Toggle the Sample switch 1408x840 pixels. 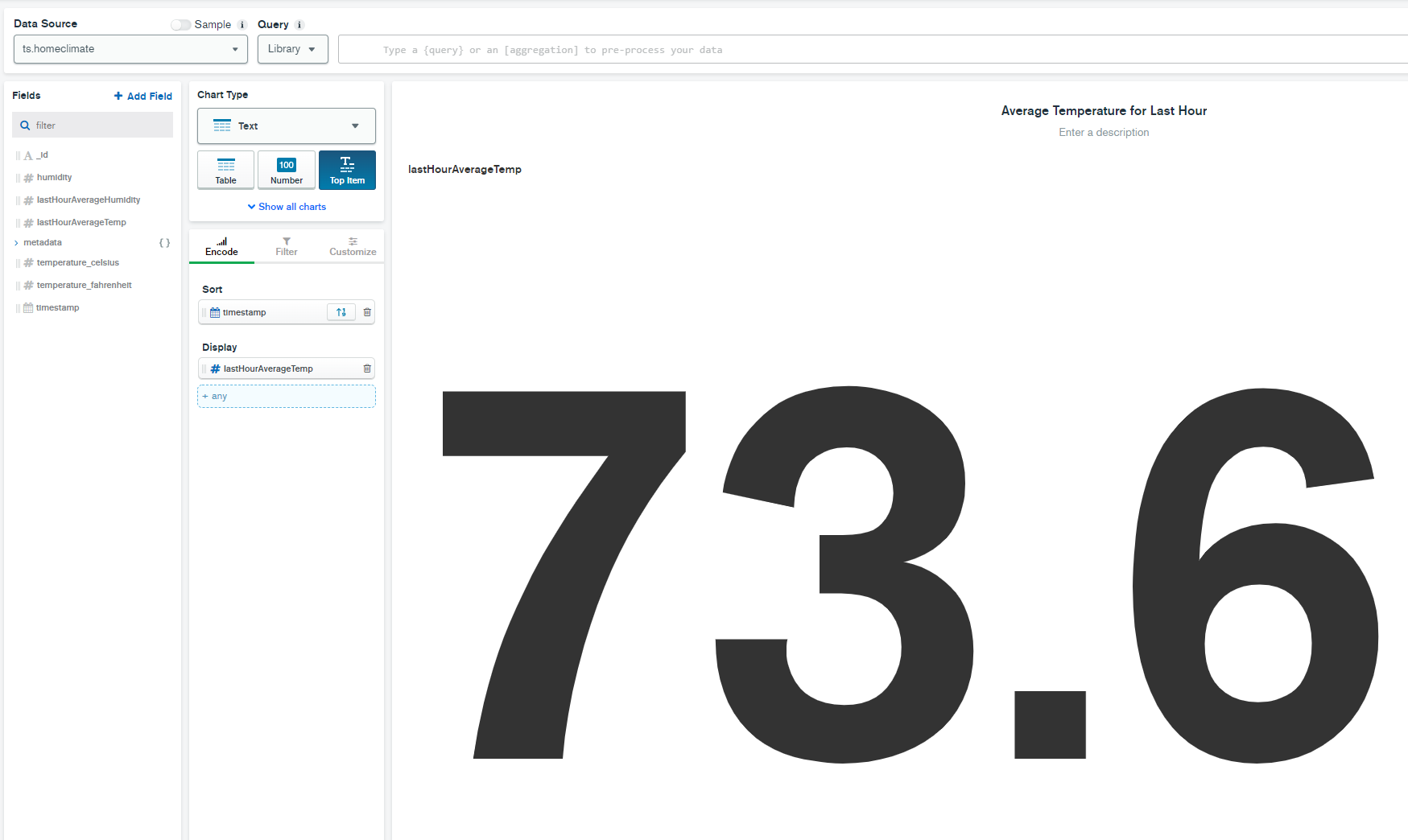[181, 25]
